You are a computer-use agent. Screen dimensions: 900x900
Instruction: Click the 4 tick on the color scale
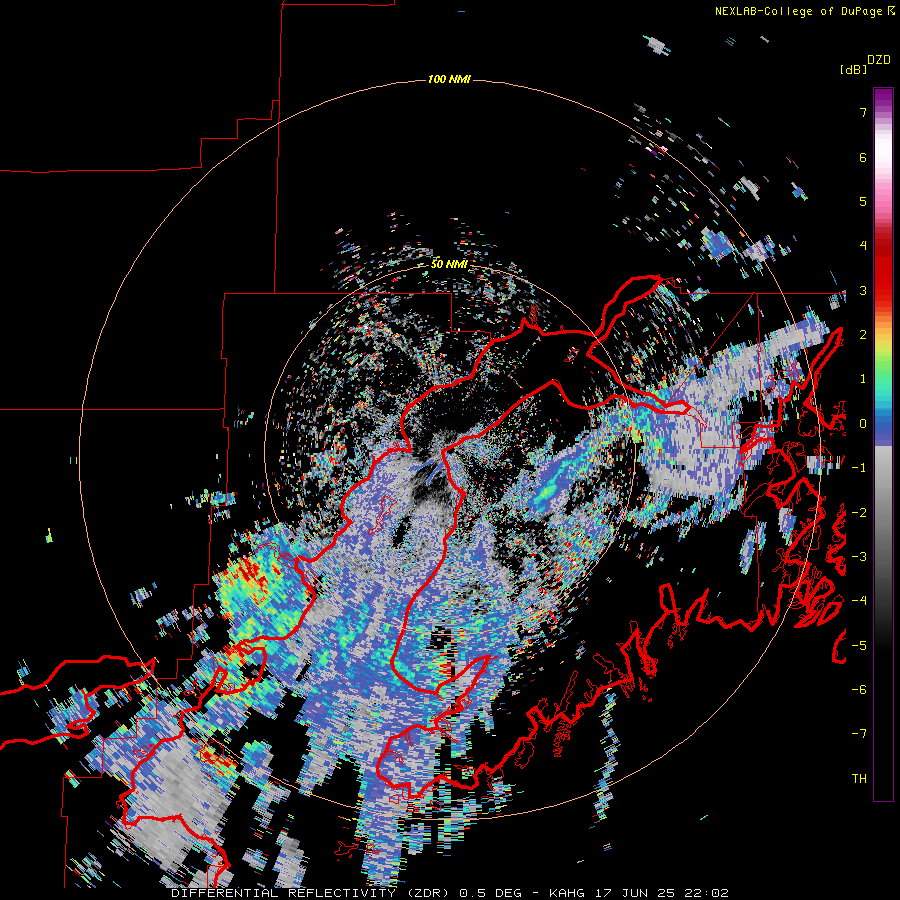tap(863, 246)
